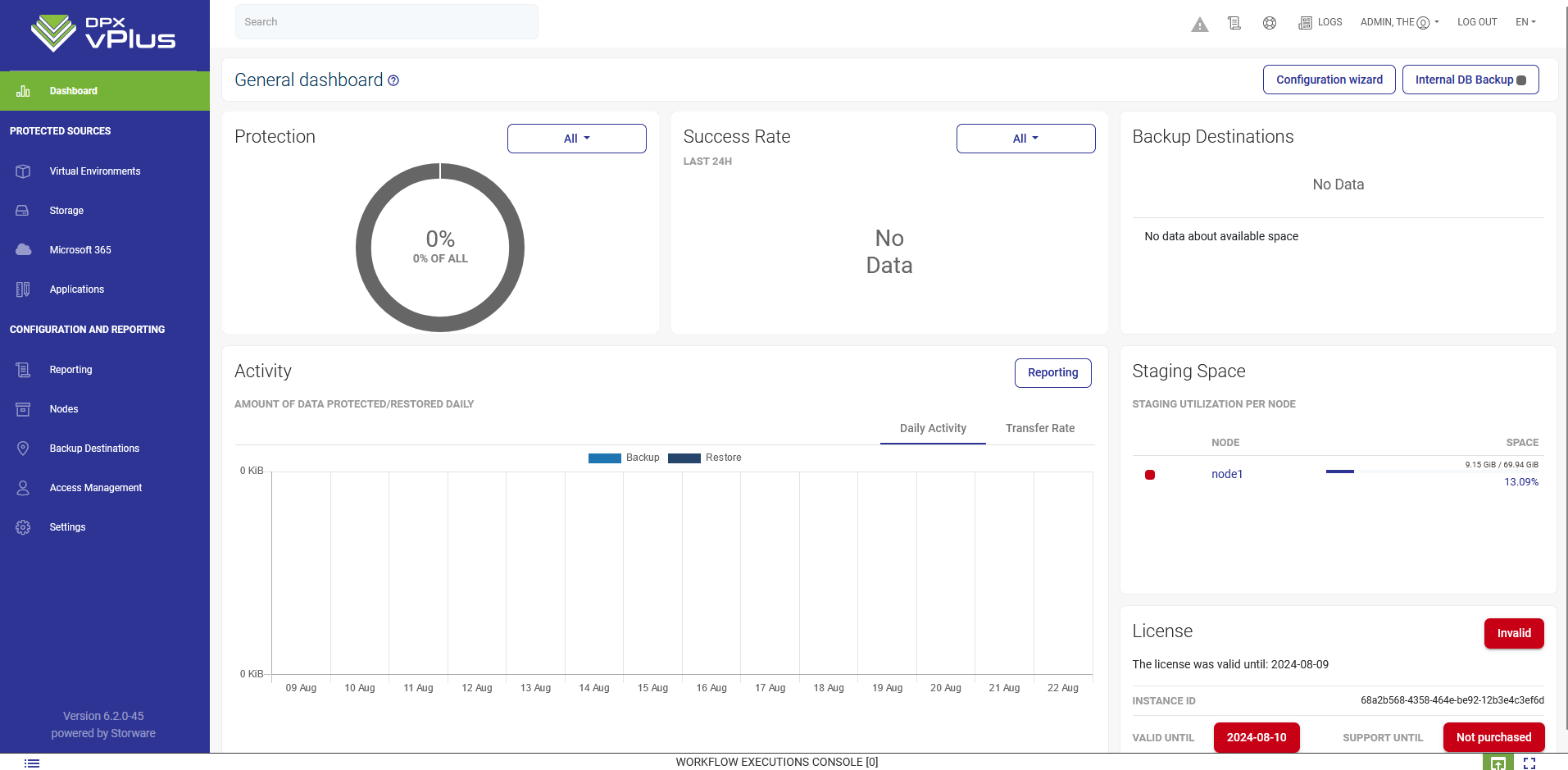Click the node1 staging space usage bar
Image resolution: width=1568 pixels, height=770 pixels.
pos(1431,472)
